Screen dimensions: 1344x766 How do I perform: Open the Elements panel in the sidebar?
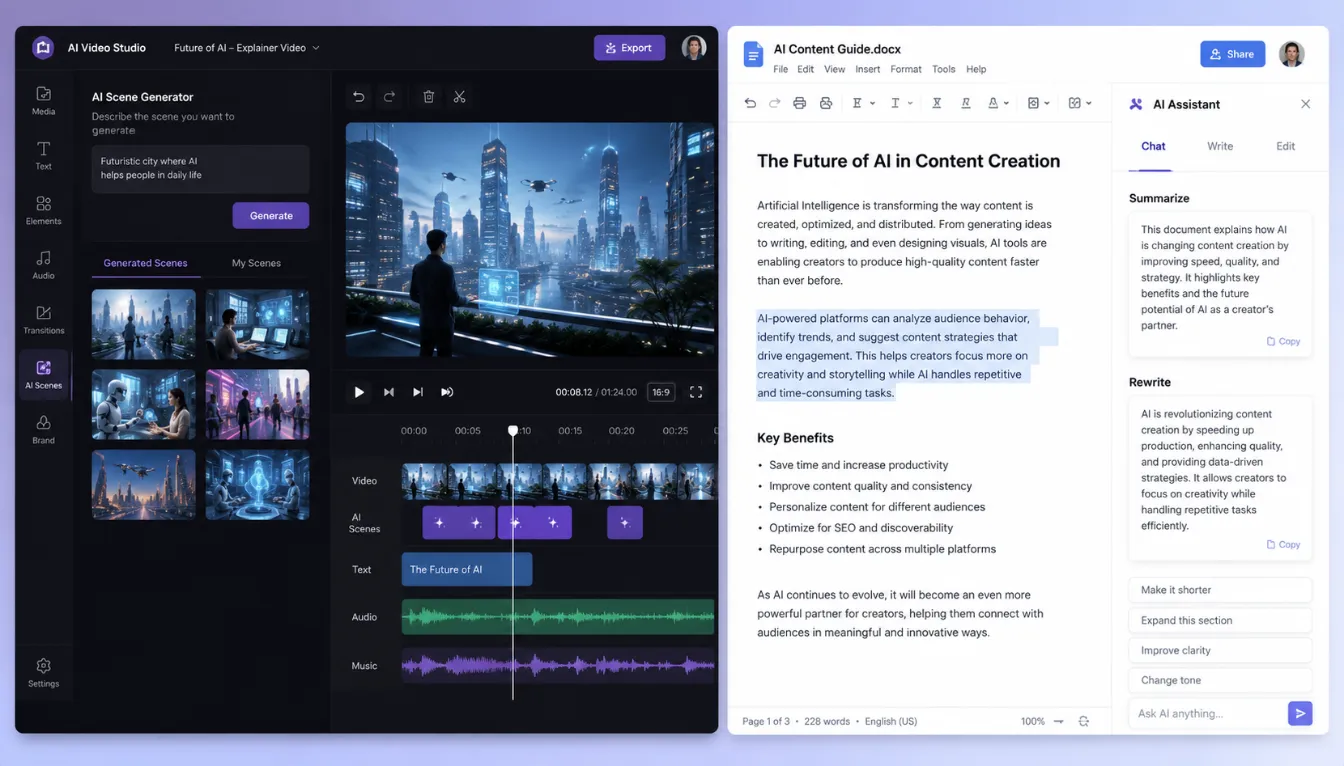tap(43, 210)
